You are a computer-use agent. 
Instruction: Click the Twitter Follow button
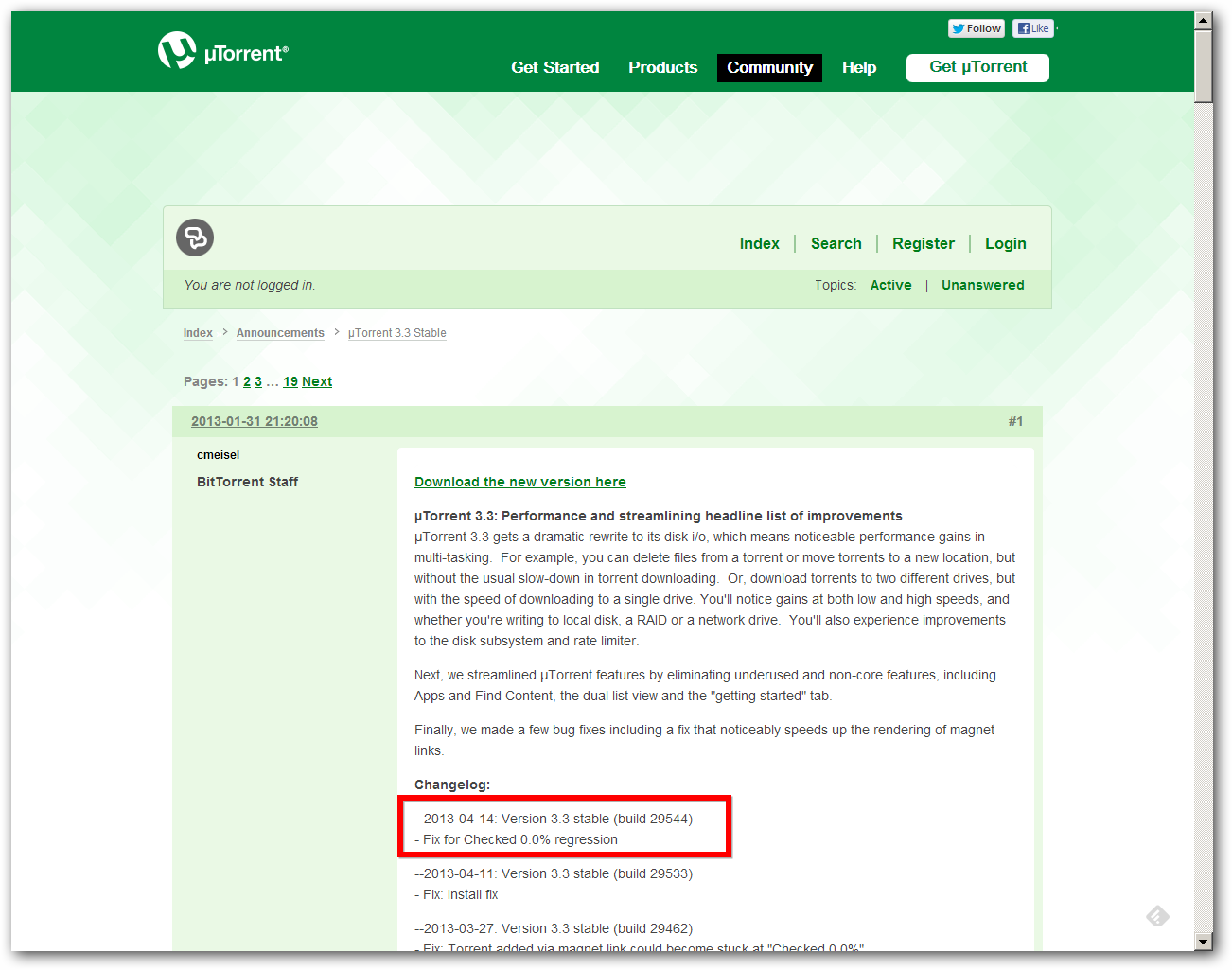976,28
